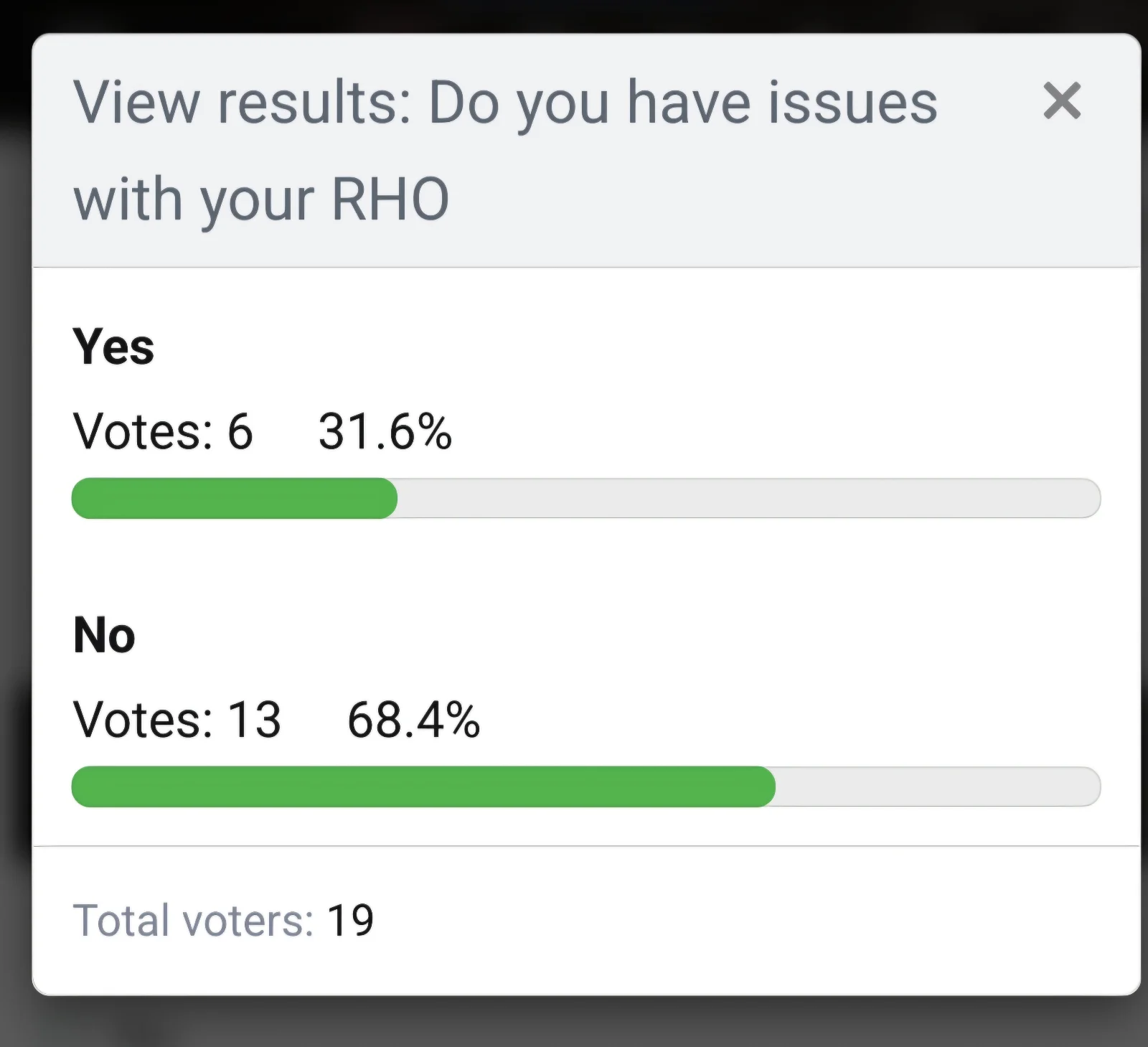The image size is (1148, 1047).
Task: Click the Yes option label
Action: [113, 347]
